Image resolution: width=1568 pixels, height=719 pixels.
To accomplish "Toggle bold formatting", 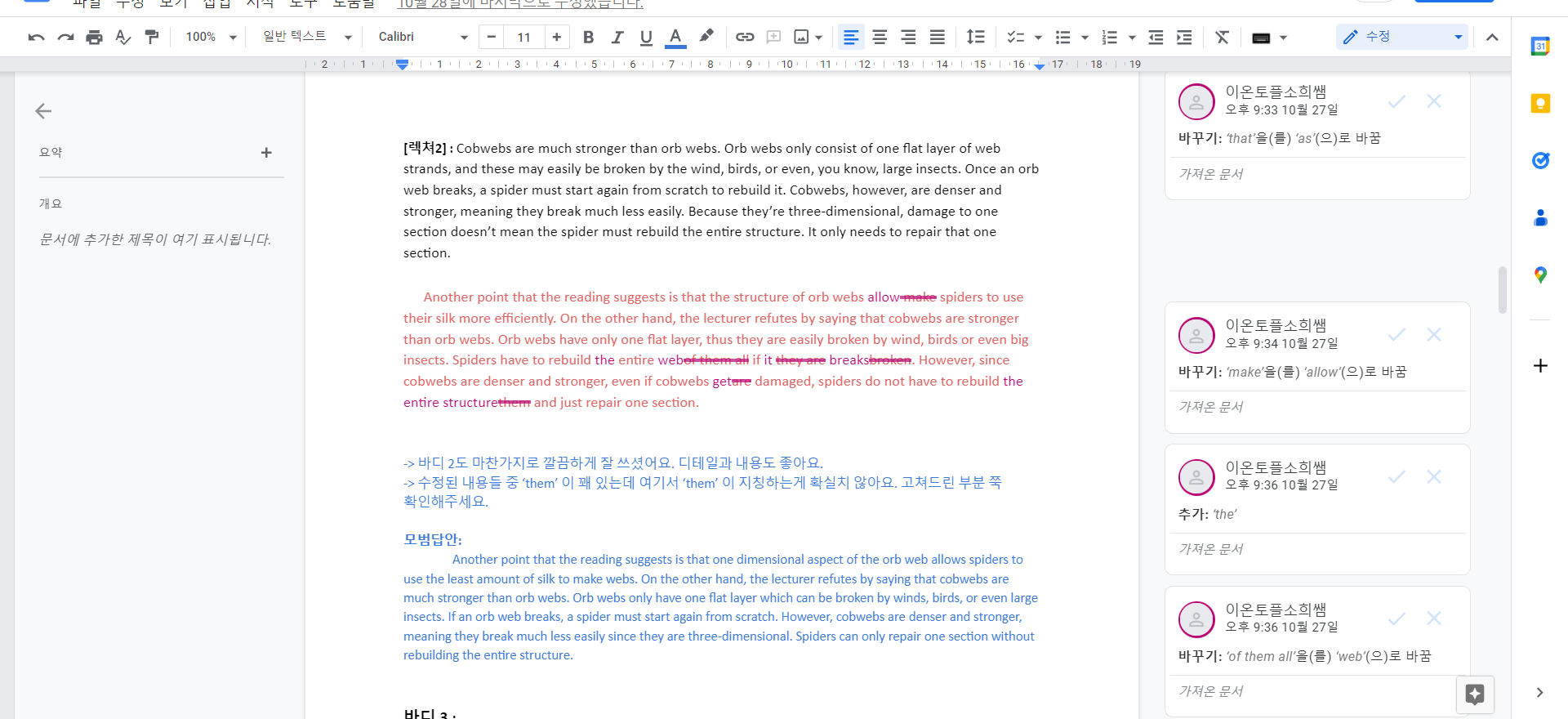I will 588,37.
